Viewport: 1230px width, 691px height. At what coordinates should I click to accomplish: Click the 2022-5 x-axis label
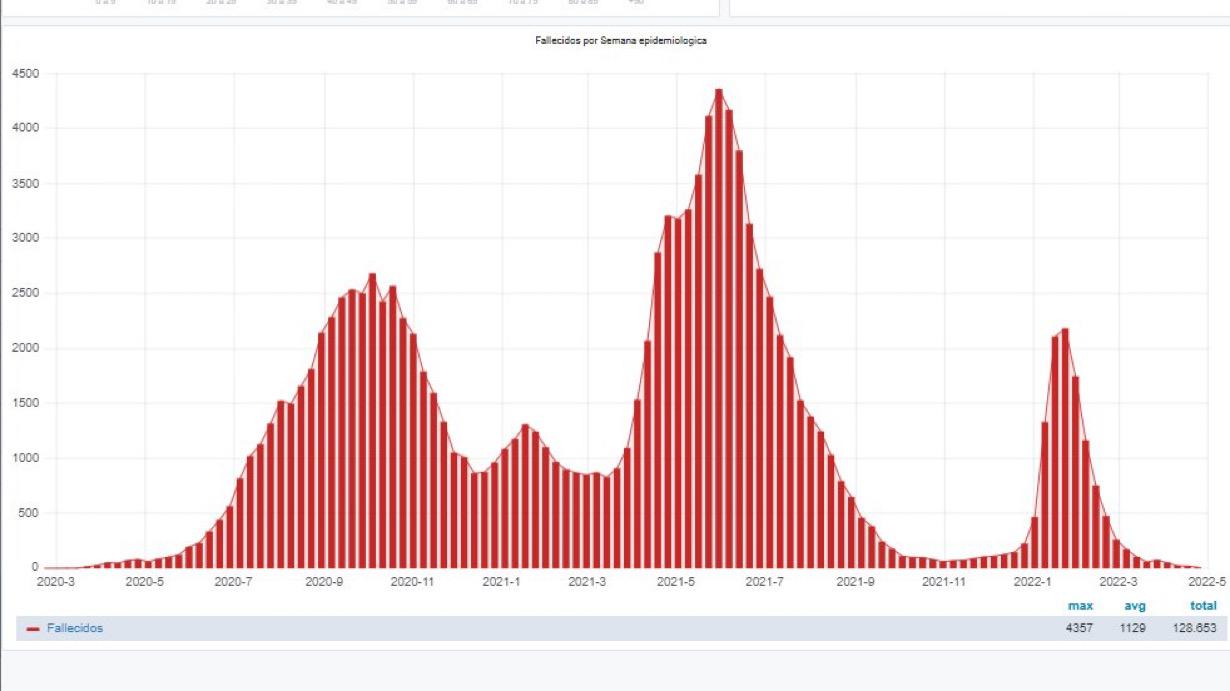1208,581
